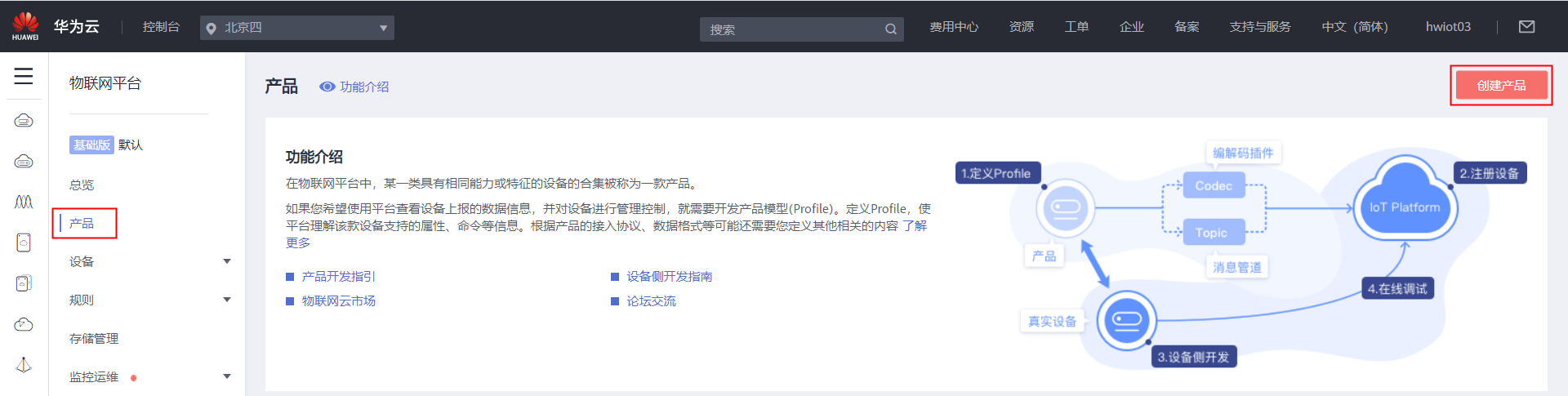
Task: Select 产品 in the sidebar
Action: pyautogui.click(x=82, y=223)
